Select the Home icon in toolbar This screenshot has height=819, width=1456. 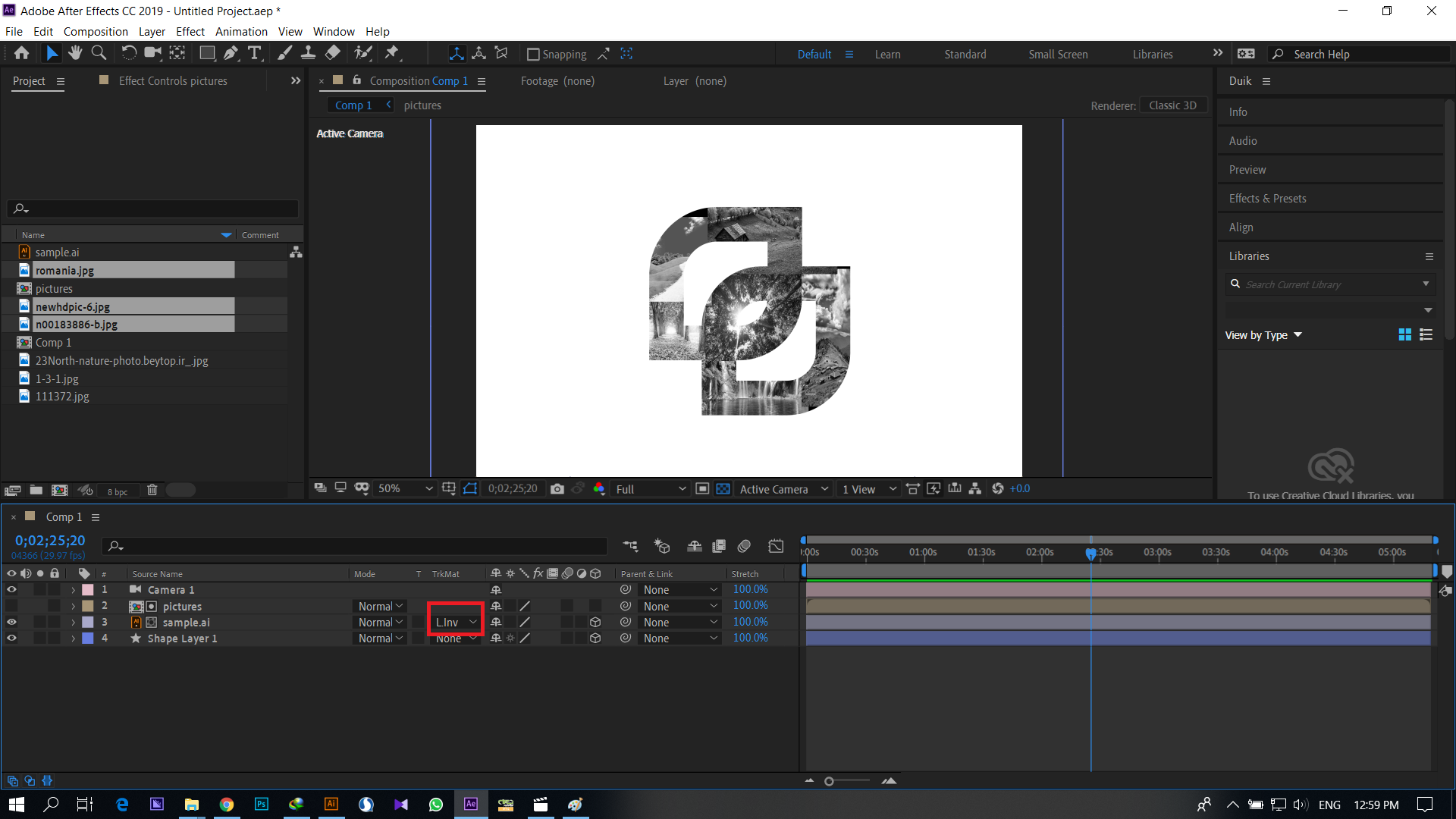(21, 53)
